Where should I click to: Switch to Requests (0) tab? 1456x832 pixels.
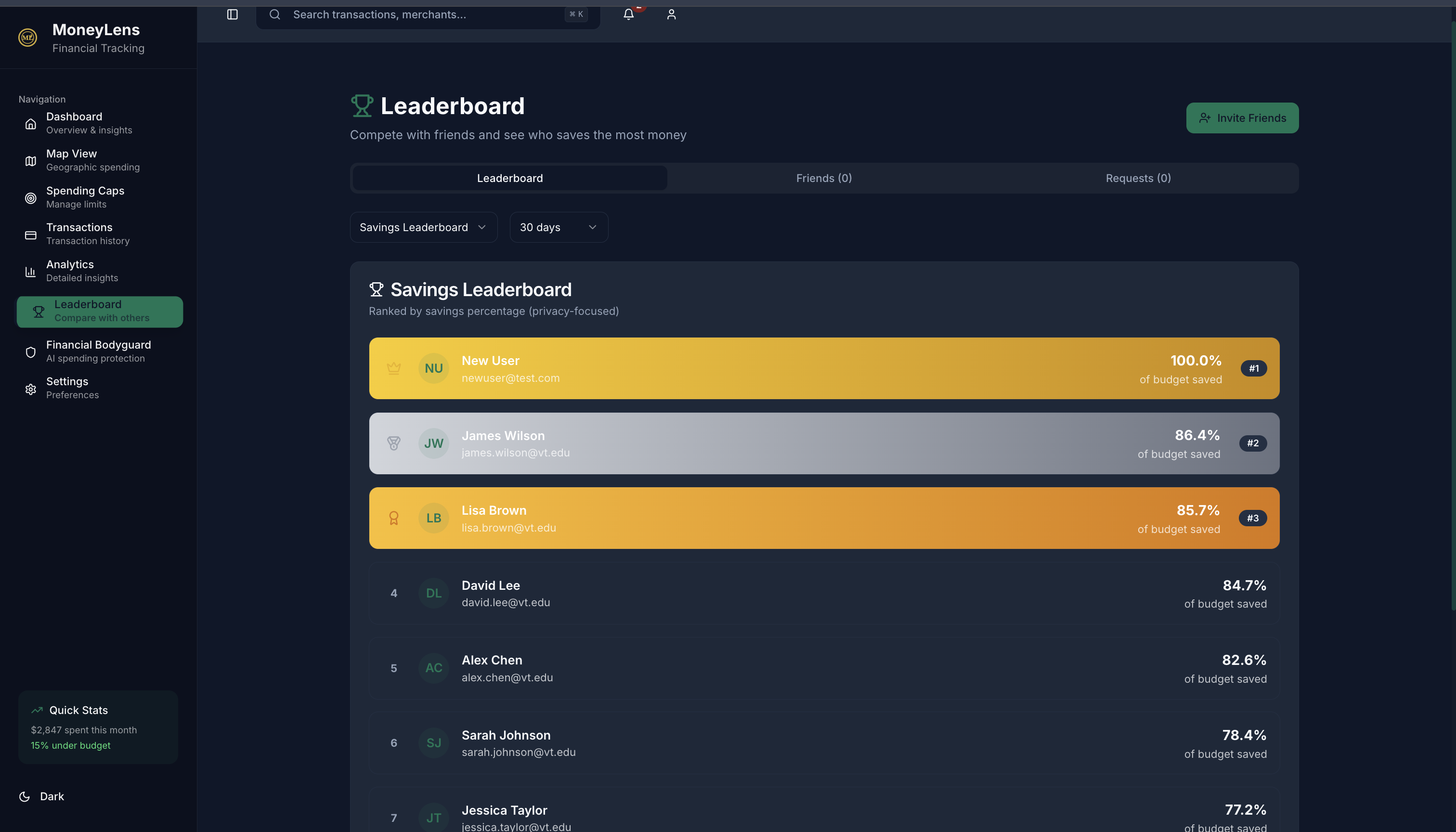click(x=1138, y=178)
